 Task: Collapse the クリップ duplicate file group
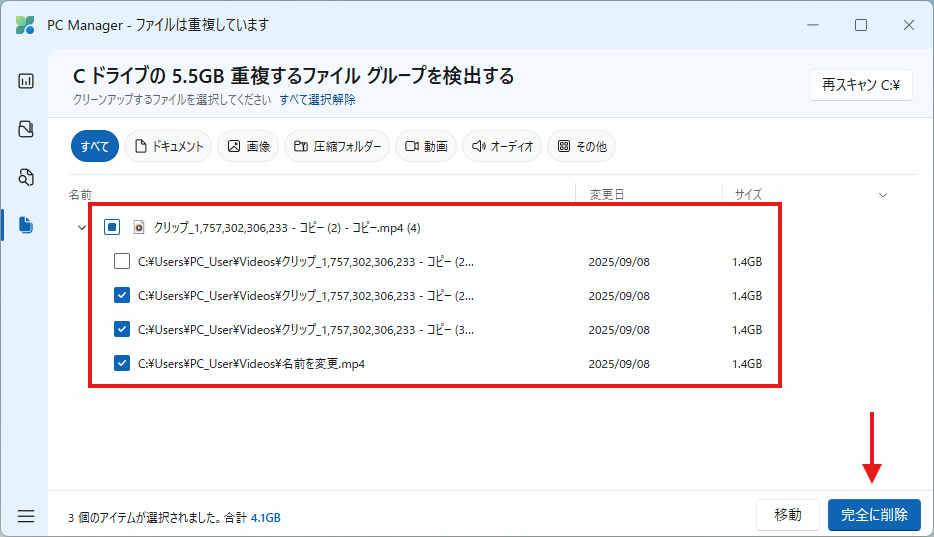81,228
